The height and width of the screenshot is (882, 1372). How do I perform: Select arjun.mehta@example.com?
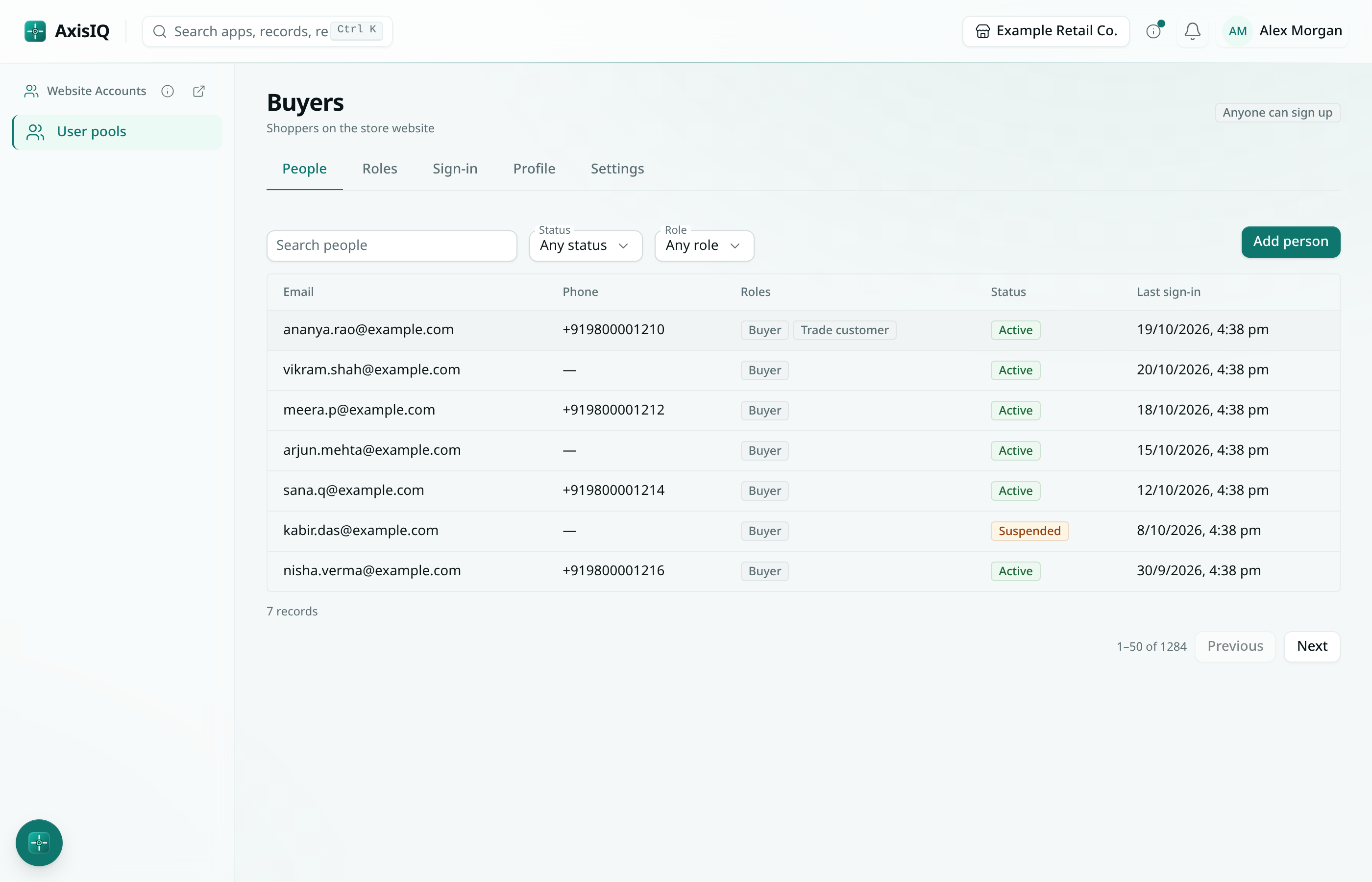click(371, 450)
